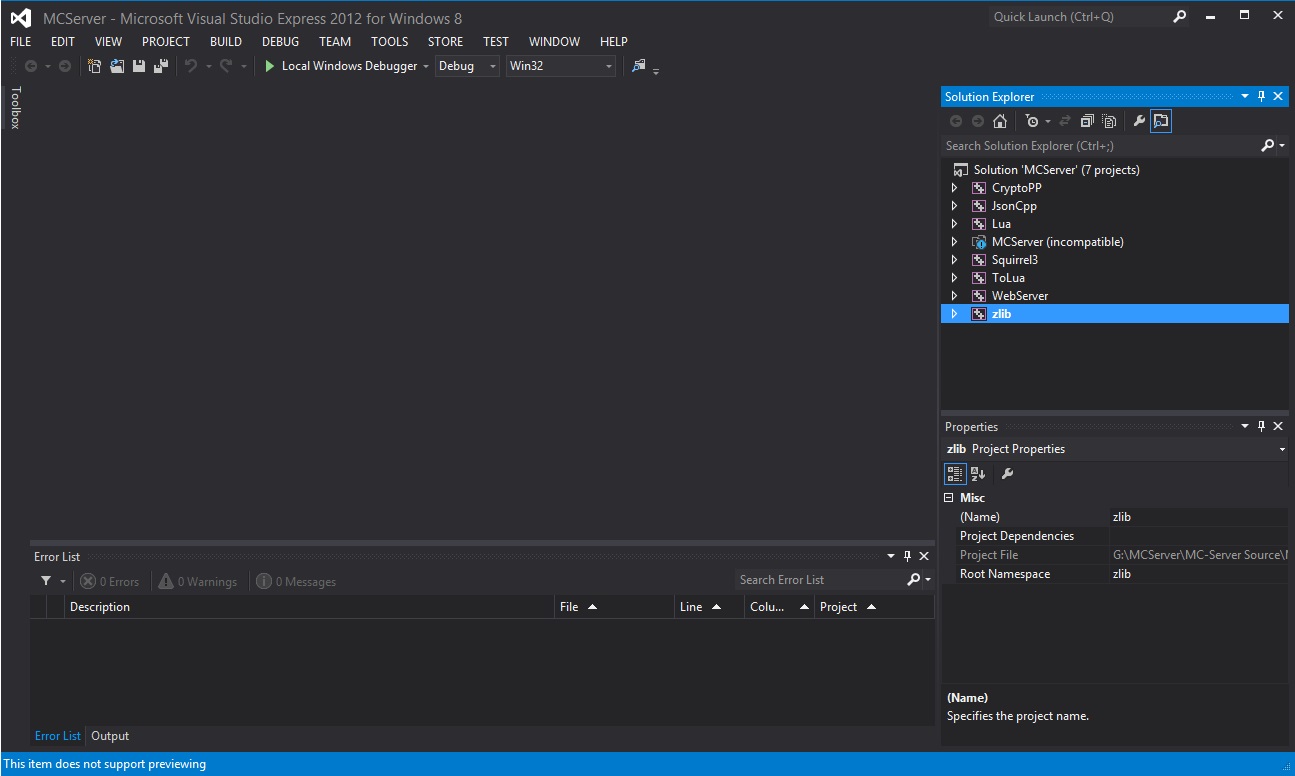Viewport: 1295px width, 776px height.
Task: Toggle the 0 Errors filter button
Action: [x=110, y=581]
